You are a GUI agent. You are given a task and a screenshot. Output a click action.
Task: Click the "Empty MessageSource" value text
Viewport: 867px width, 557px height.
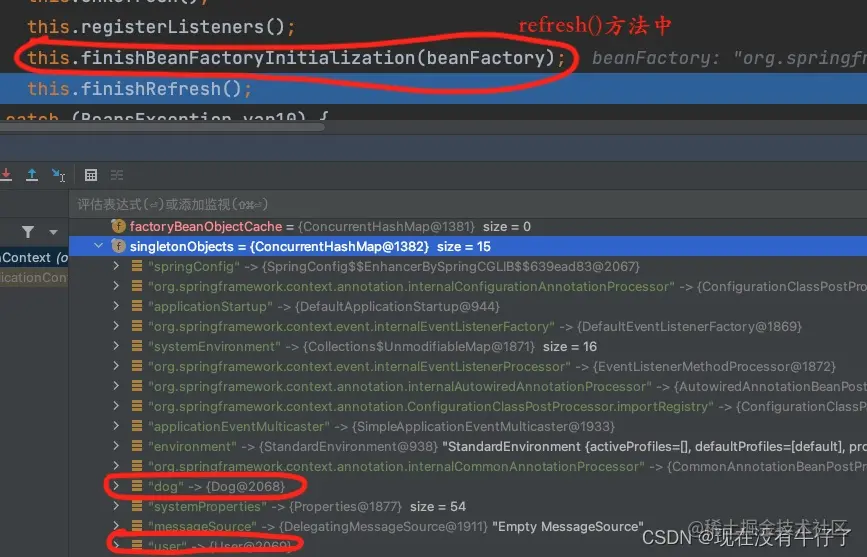click(x=568, y=526)
